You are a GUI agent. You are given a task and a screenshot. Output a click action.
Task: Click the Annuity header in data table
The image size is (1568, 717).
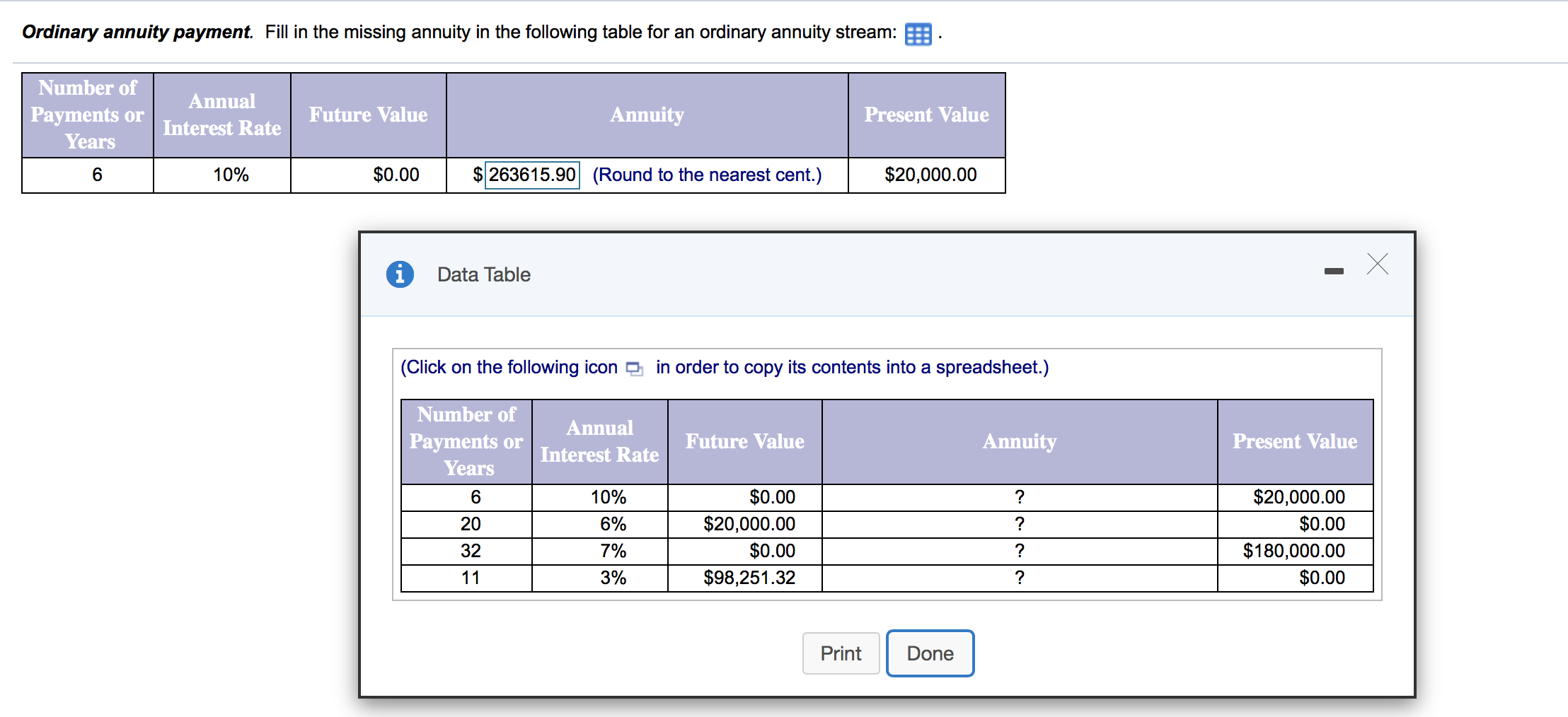[1019, 441]
